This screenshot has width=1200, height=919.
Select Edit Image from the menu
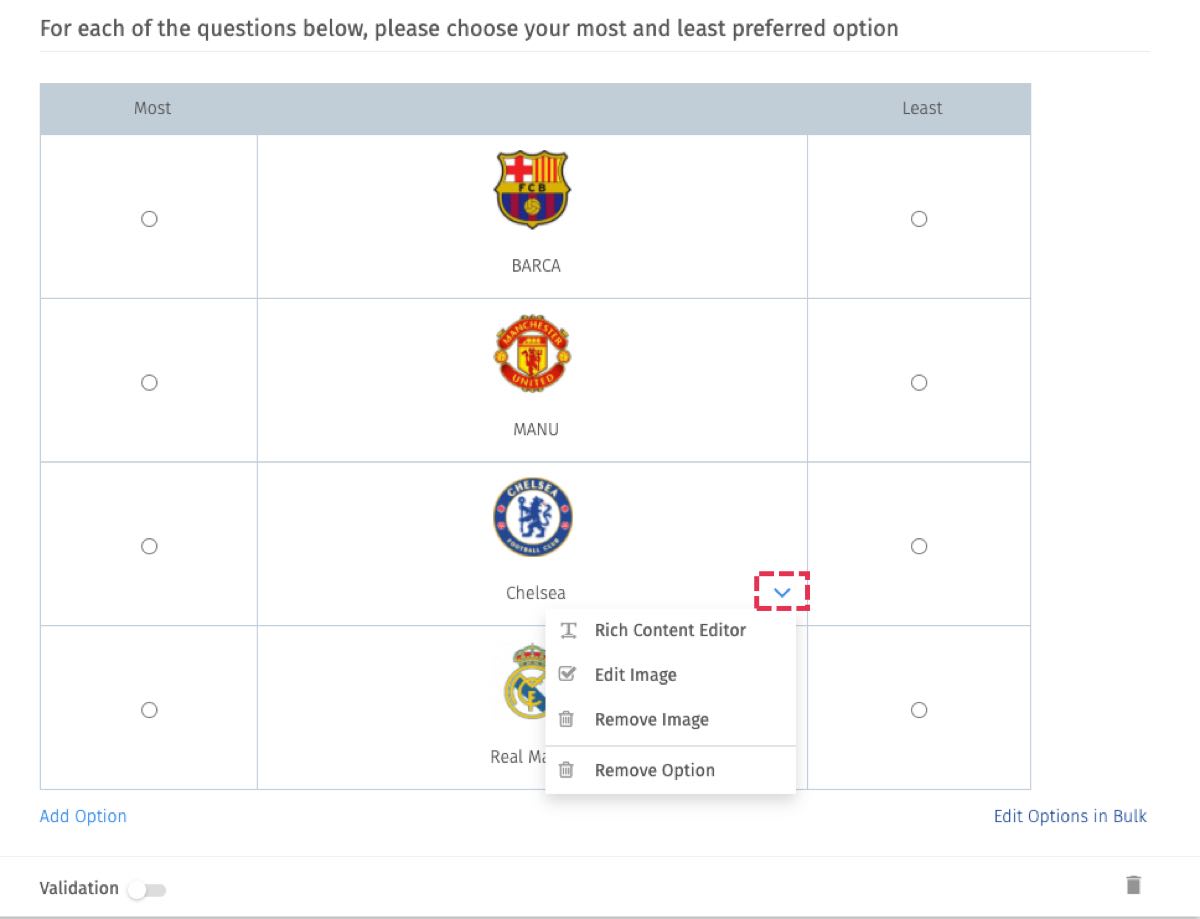click(x=635, y=675)
